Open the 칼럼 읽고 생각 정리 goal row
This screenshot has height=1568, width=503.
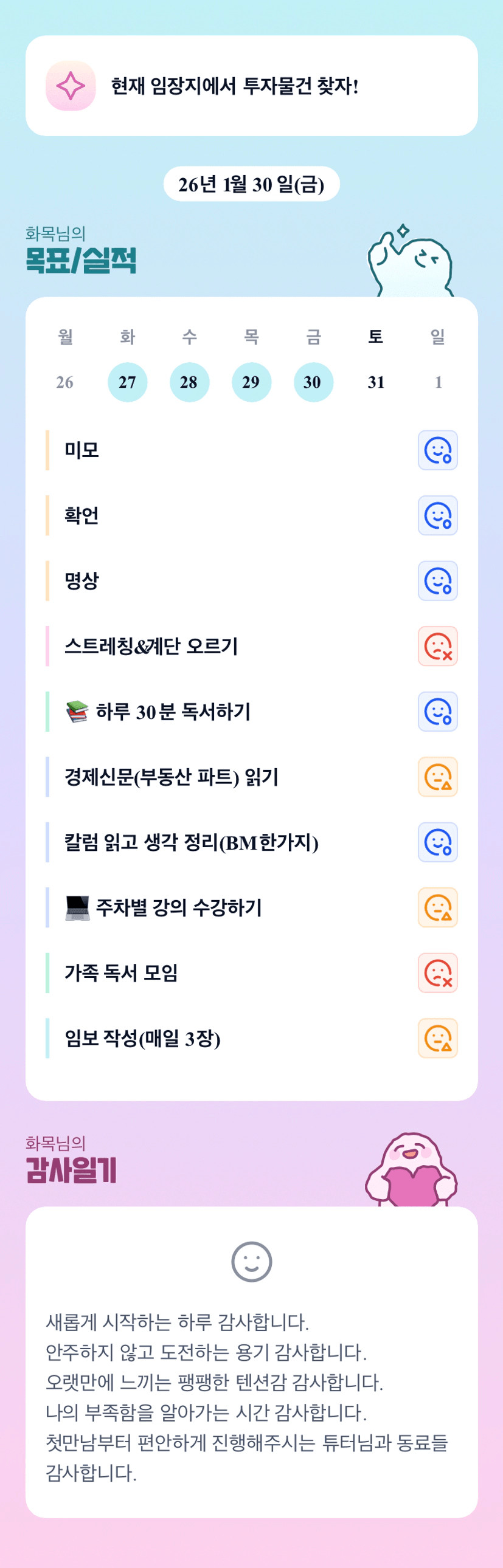coord(191,842)
